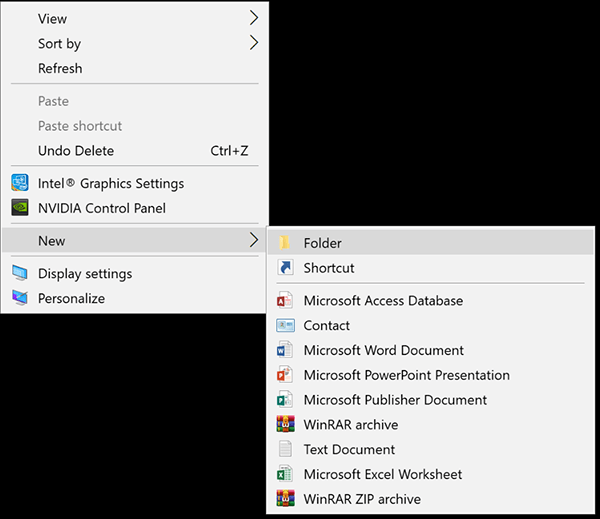
Task: Click the Contact card icon
Action: tap(285, 326)
